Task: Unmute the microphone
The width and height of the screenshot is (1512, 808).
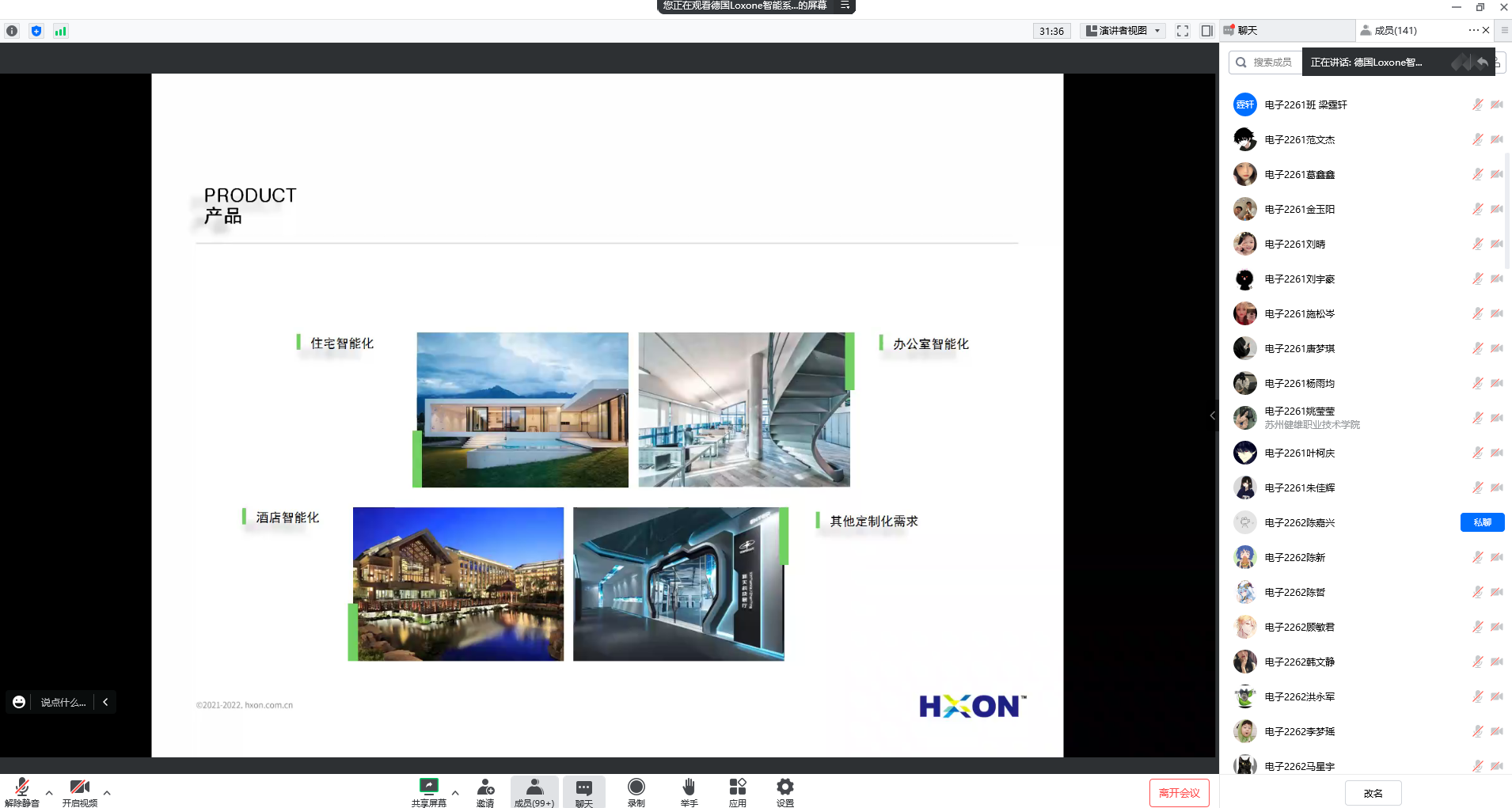Action: point(22,791)
